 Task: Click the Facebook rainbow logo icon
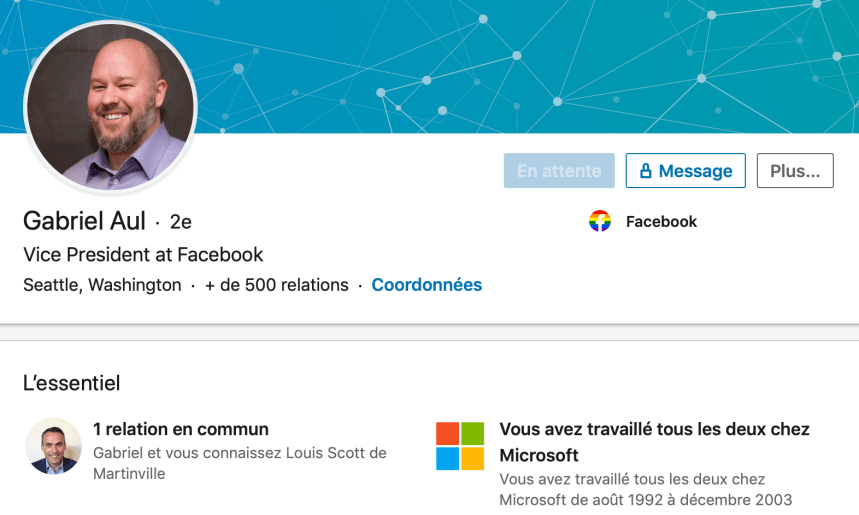point(600,222)
